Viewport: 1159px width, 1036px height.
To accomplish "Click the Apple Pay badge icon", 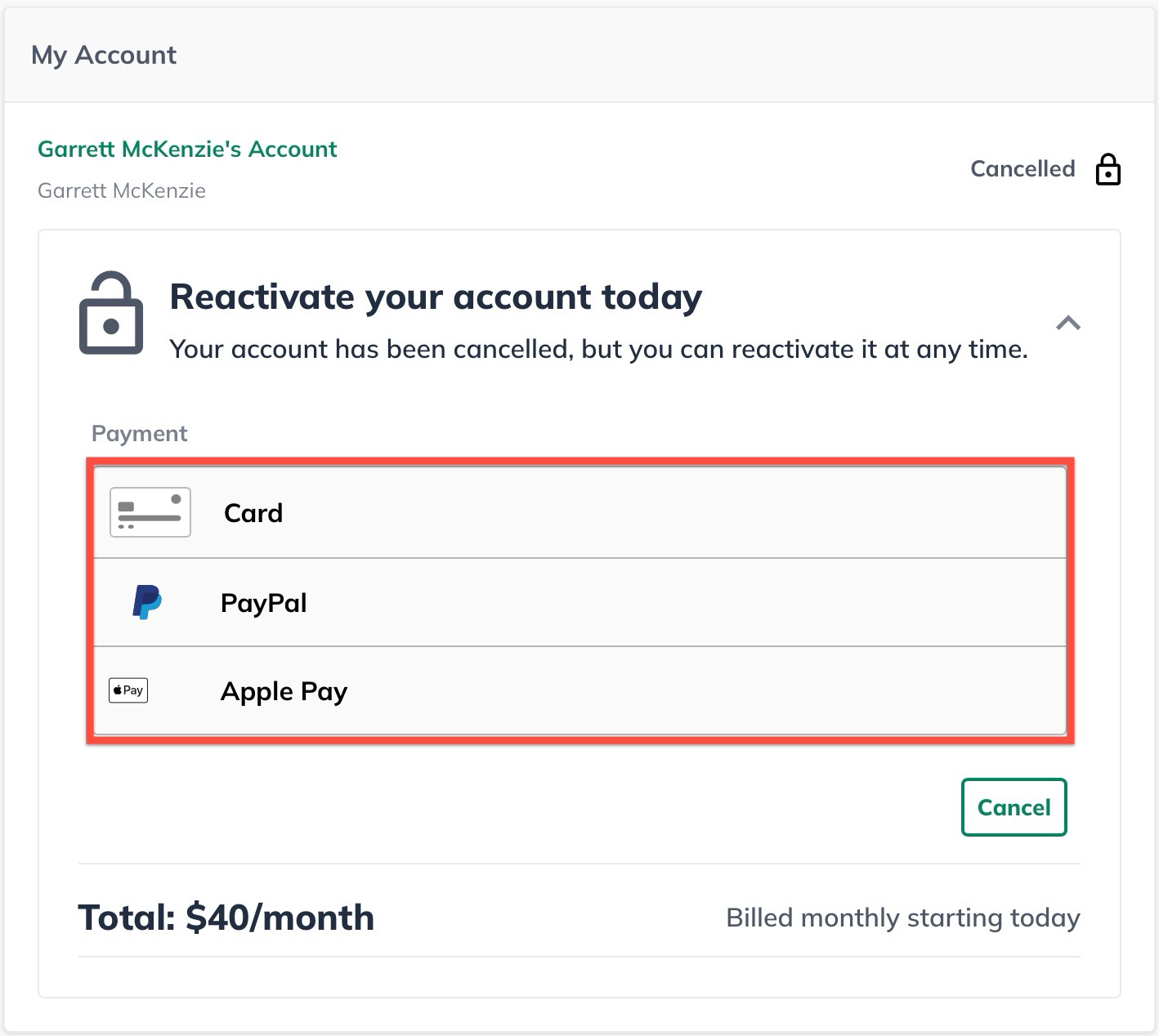I will [128, 690].
